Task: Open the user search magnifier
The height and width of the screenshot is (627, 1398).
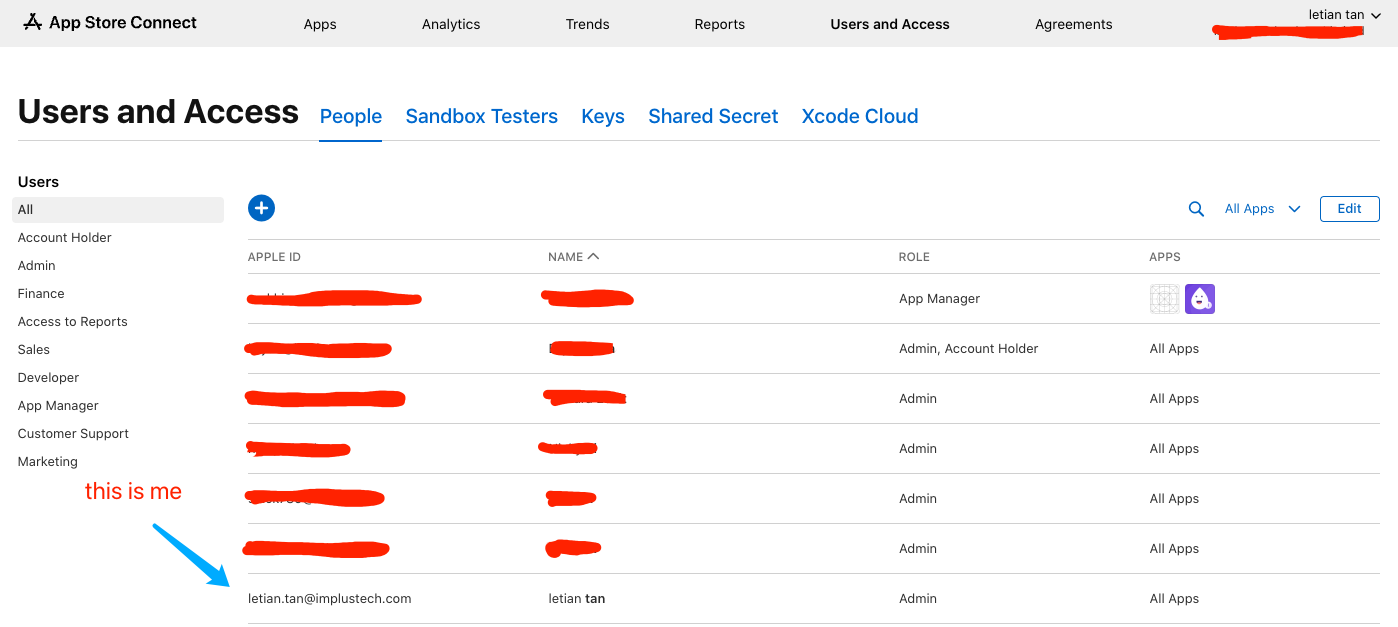Action: click(1196, 209)
